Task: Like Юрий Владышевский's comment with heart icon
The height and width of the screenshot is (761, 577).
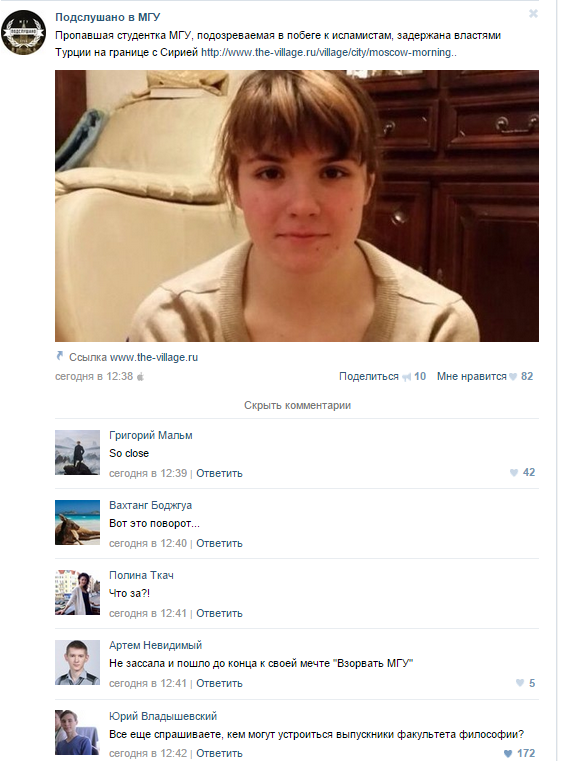Action: coord(508,753)
